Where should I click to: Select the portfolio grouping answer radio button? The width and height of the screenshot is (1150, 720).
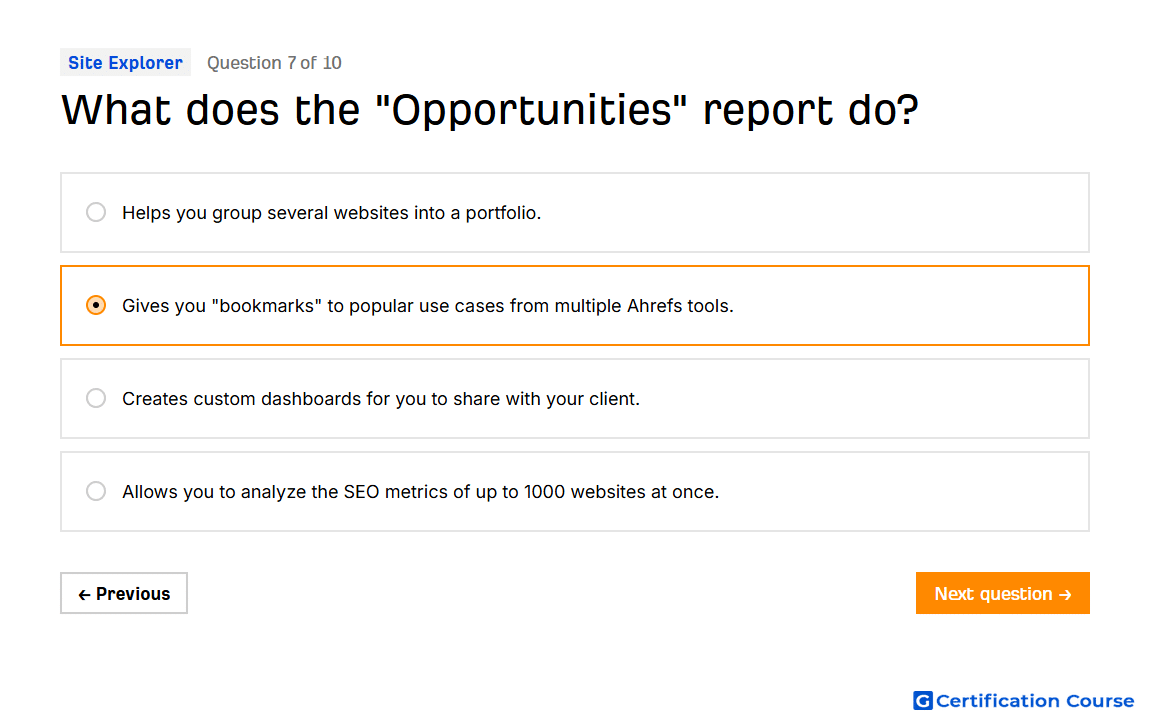pos(96,213)
